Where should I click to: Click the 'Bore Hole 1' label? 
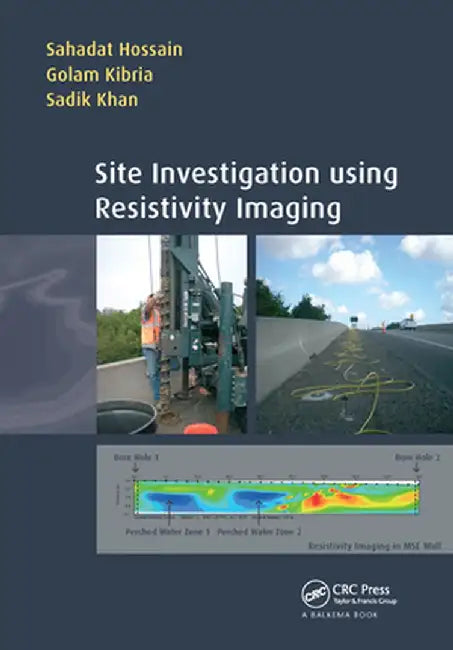click(x=136, y=458)
